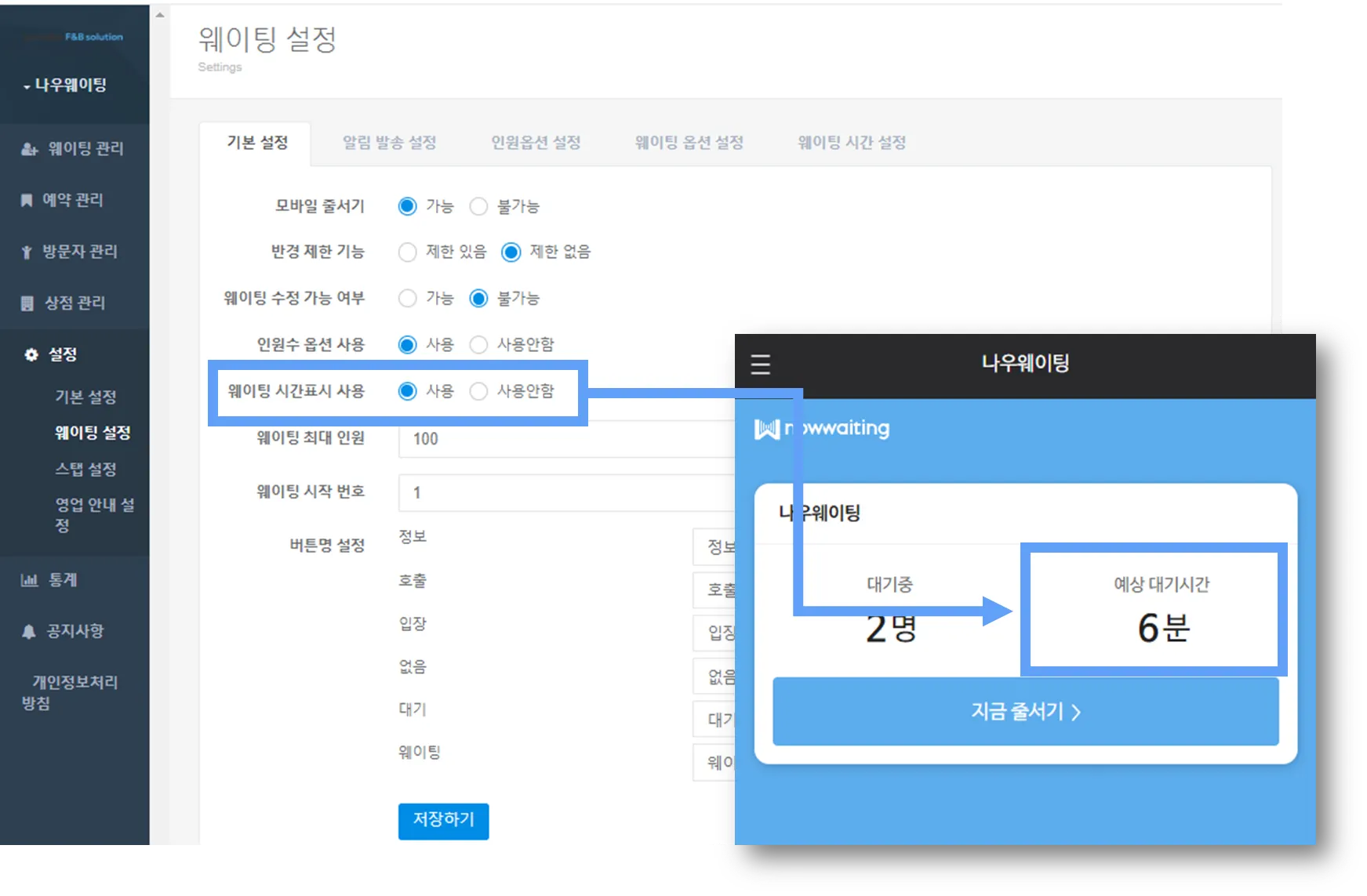Switch to the 웨이팅 시간 설정 tab
The height and width of the screenshot is (896, 1367).
click(852, 143)
